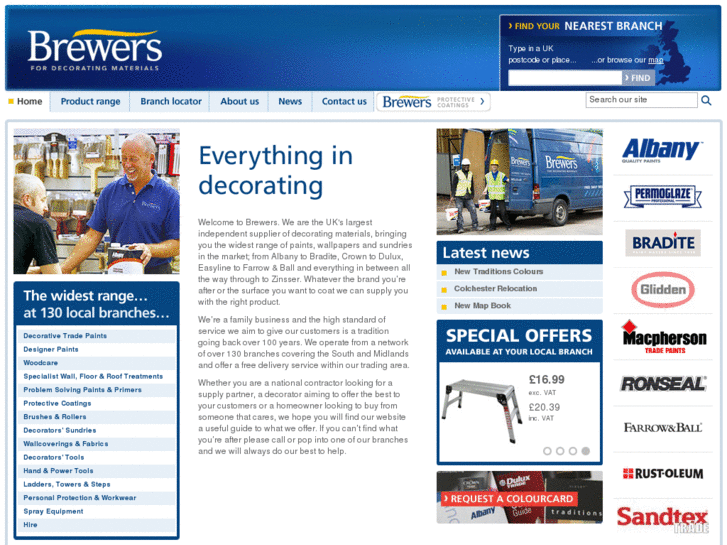Open the Albany brand logo

[662, 151]
